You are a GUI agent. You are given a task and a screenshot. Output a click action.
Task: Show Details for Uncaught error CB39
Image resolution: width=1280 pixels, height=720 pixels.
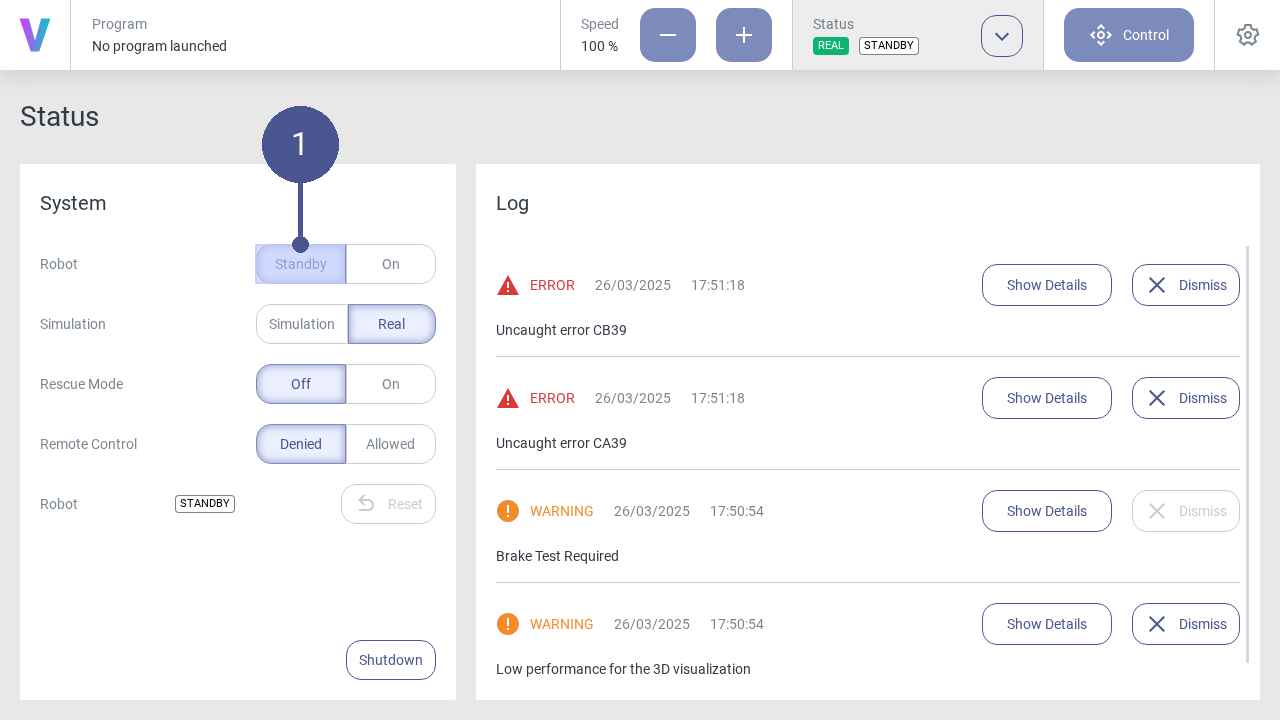coord(1046,285)
